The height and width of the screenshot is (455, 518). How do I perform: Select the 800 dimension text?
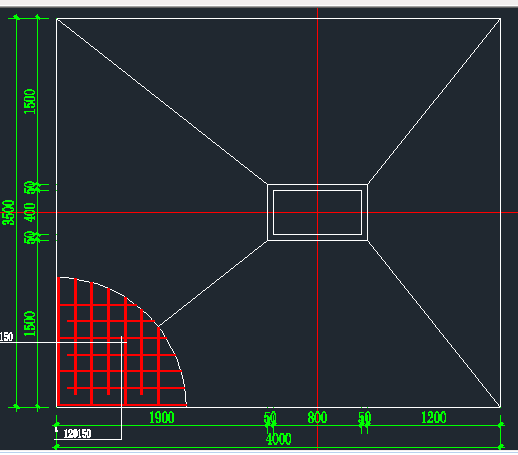click(317, 418)
